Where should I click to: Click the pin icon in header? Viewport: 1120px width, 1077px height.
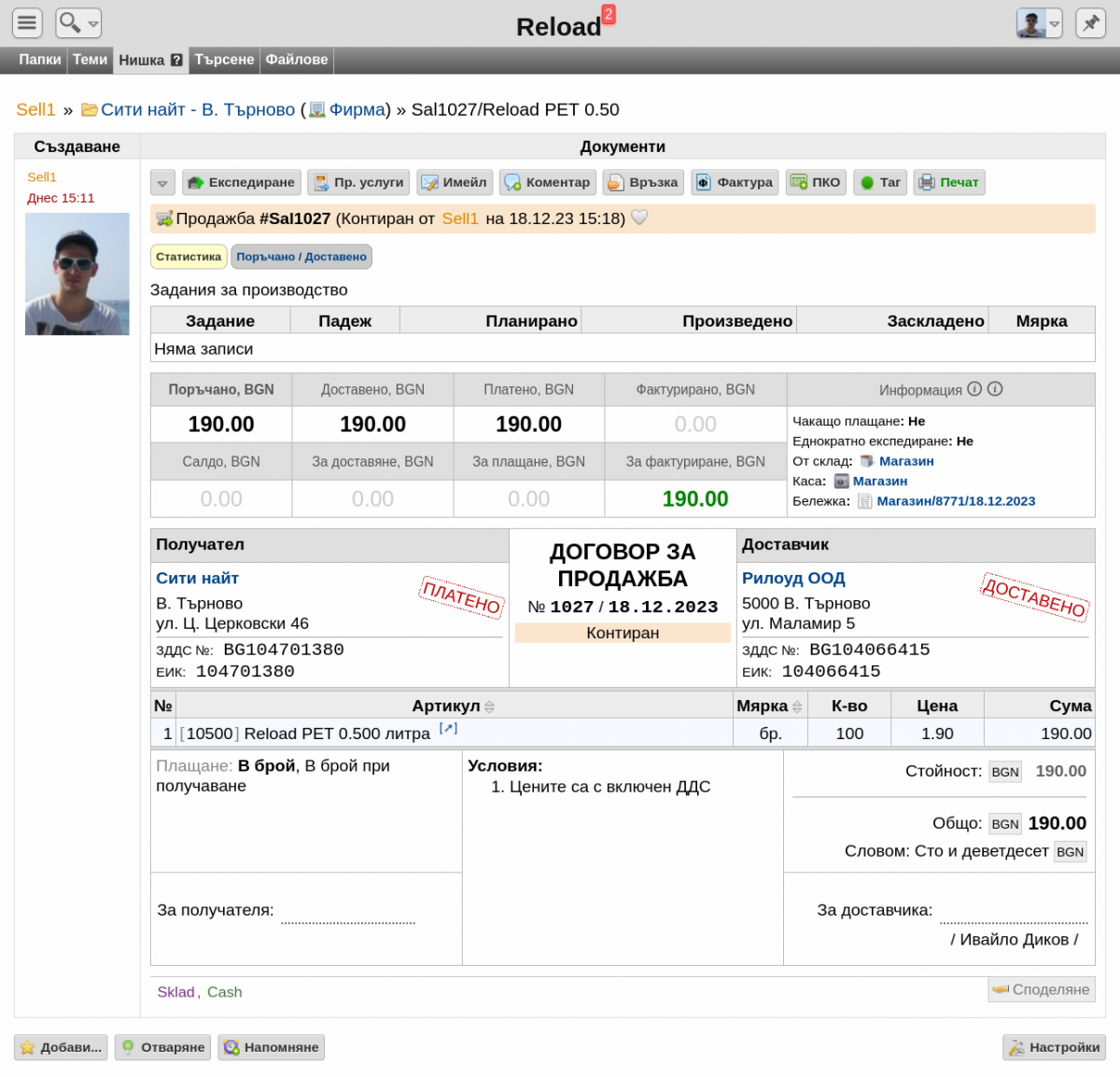pyautogui.click(x=1090, y=22)
